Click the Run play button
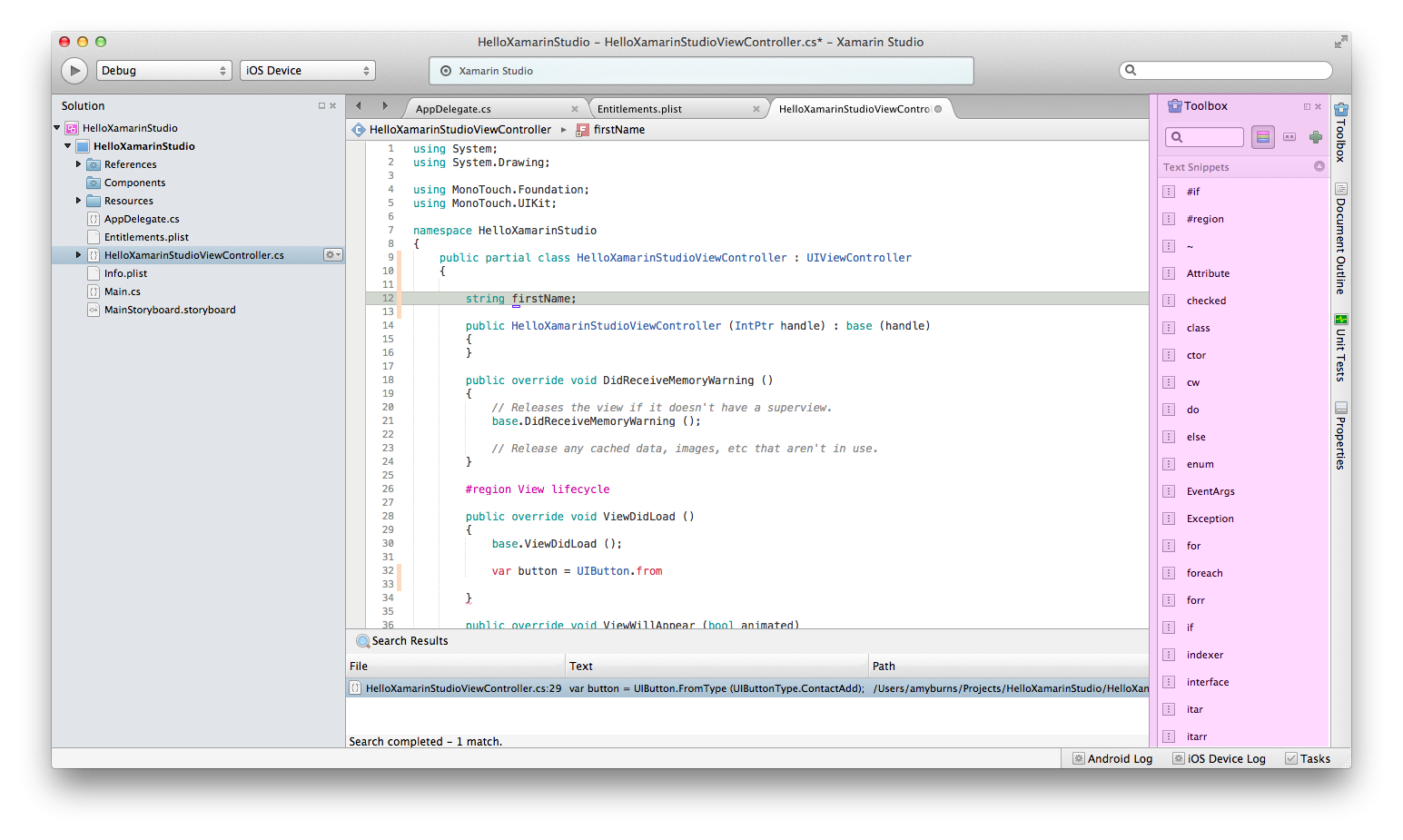The width and height of the screenshot is (1403, 840). [x=74, y=71]
